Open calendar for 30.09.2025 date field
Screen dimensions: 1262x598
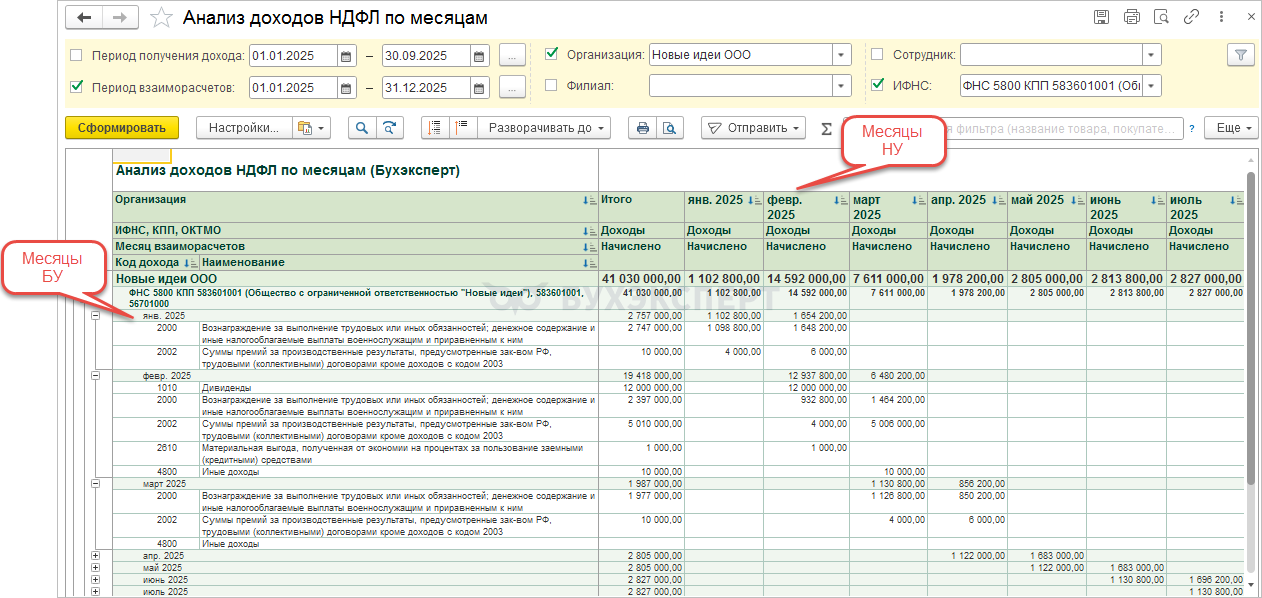(x=478, y=56)
